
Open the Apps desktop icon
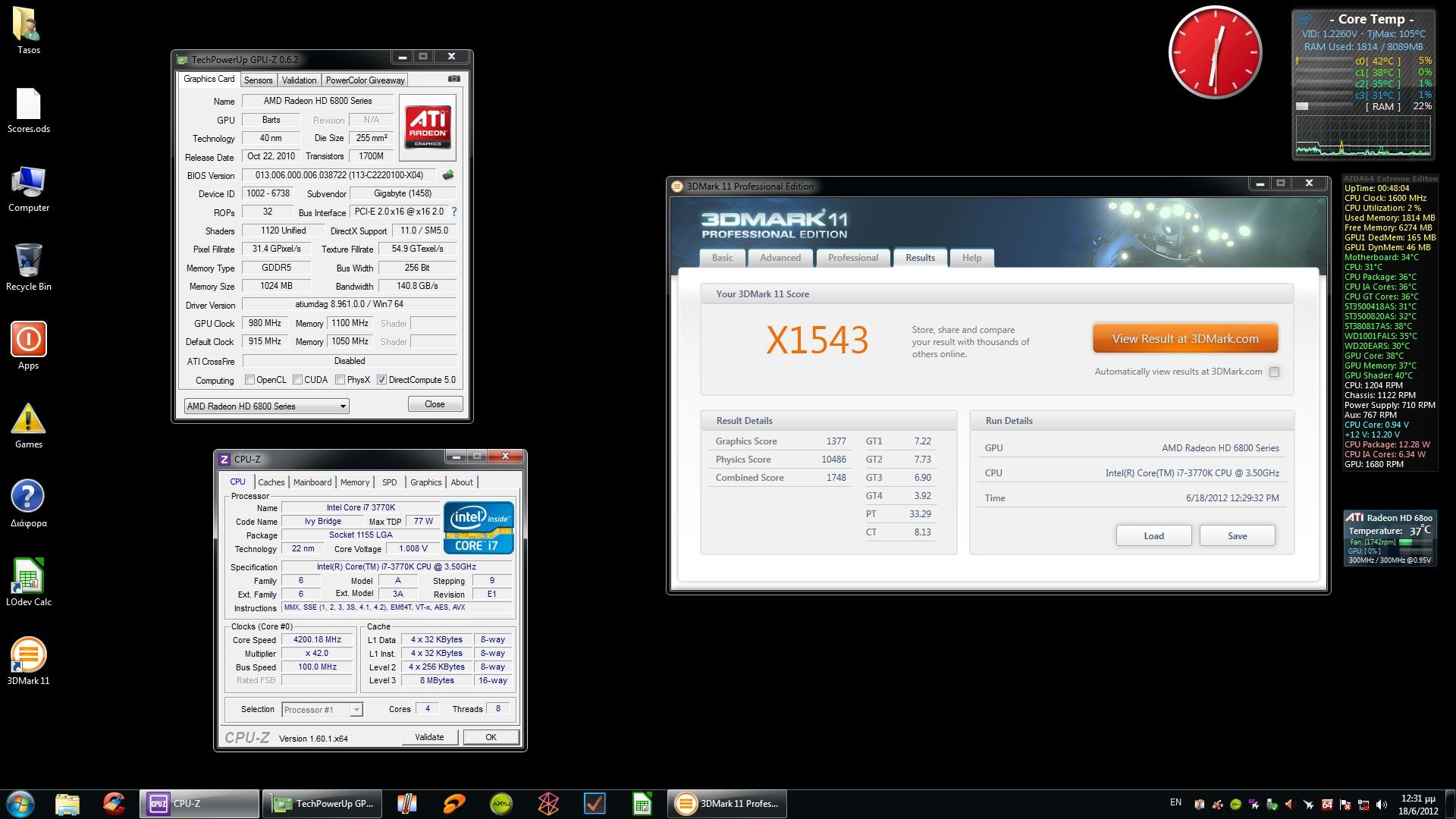click(28, 347)
